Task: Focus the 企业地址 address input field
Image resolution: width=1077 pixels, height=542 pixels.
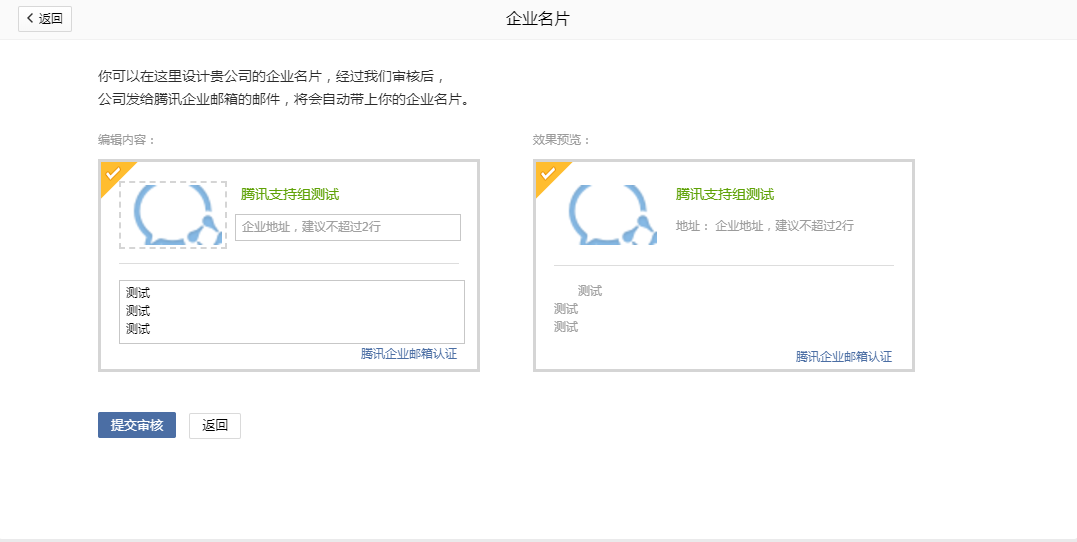Action: (x=347, y=227)
